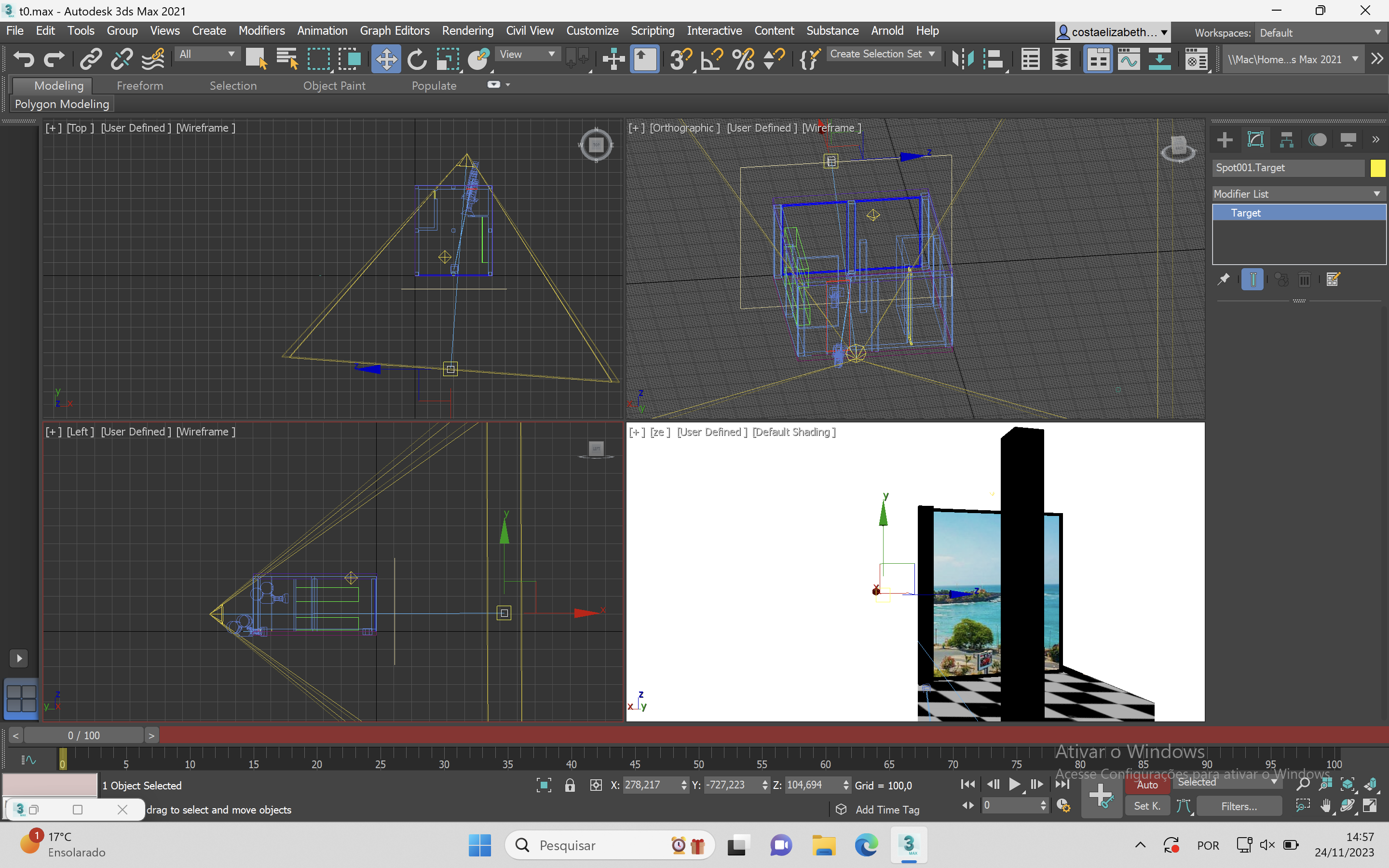Select the Select and Rotate tool
This screenshot has width=1389, height=868.
click(x=417, y=59)
